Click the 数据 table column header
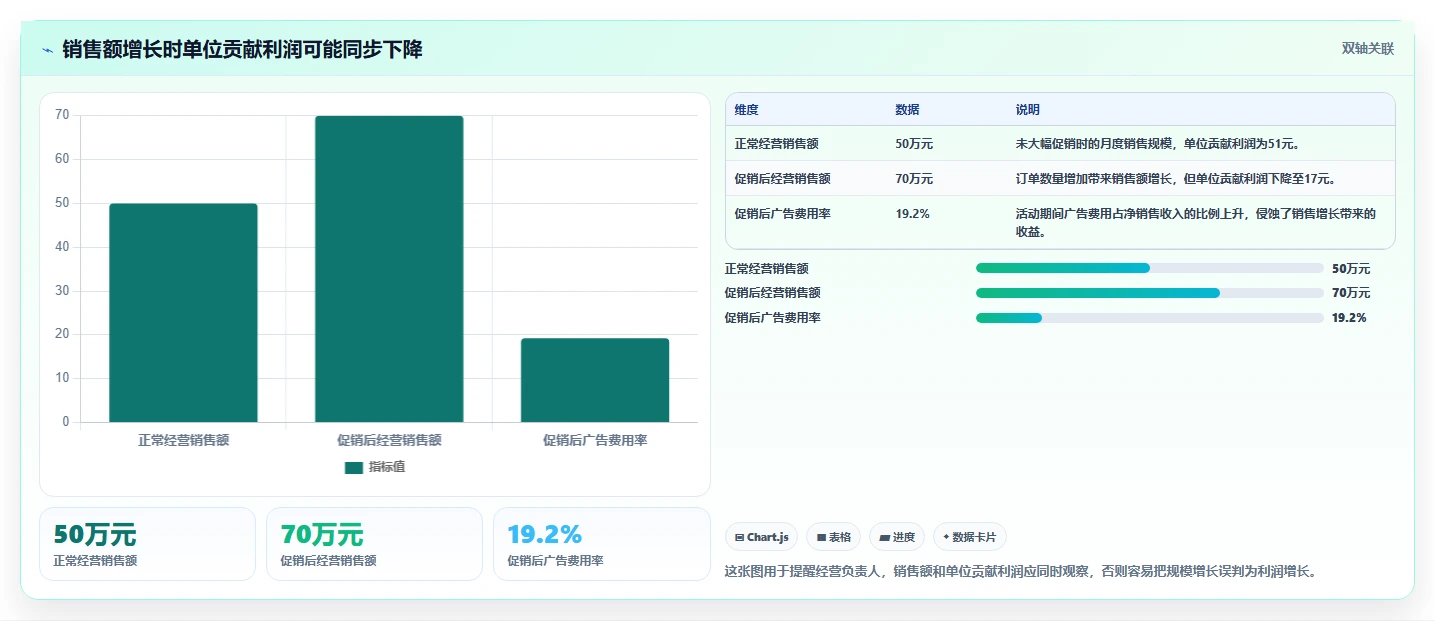1435x621 pixels. [907, 110]
